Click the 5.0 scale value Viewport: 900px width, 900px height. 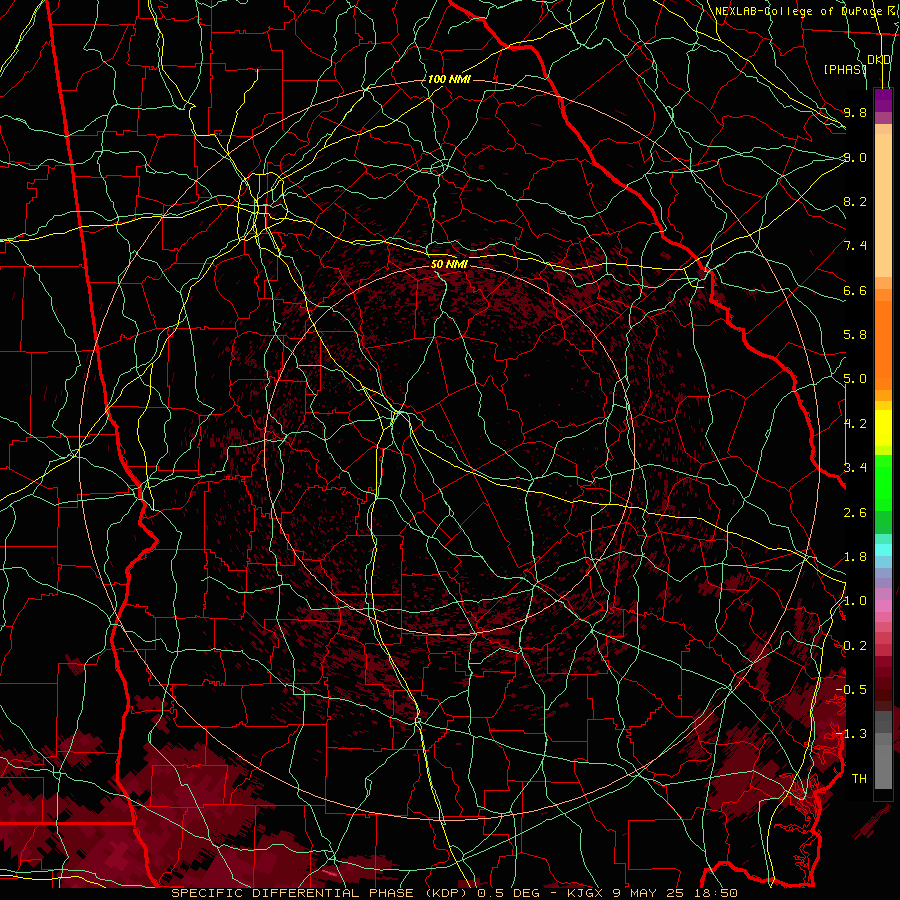(x=855, y=379)
